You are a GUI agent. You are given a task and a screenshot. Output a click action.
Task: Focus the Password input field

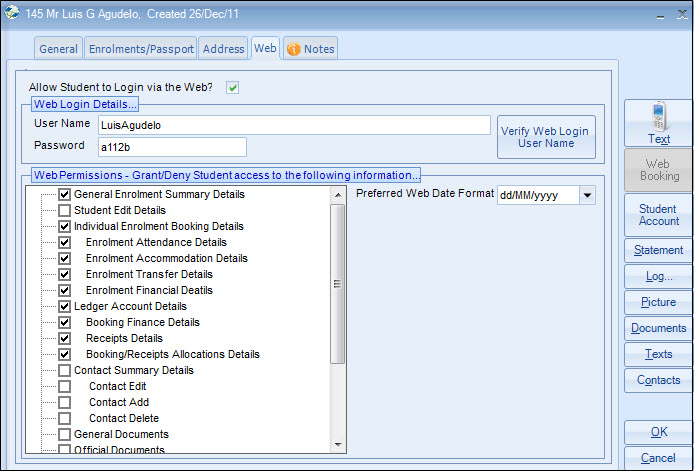[x=171, y=147]
